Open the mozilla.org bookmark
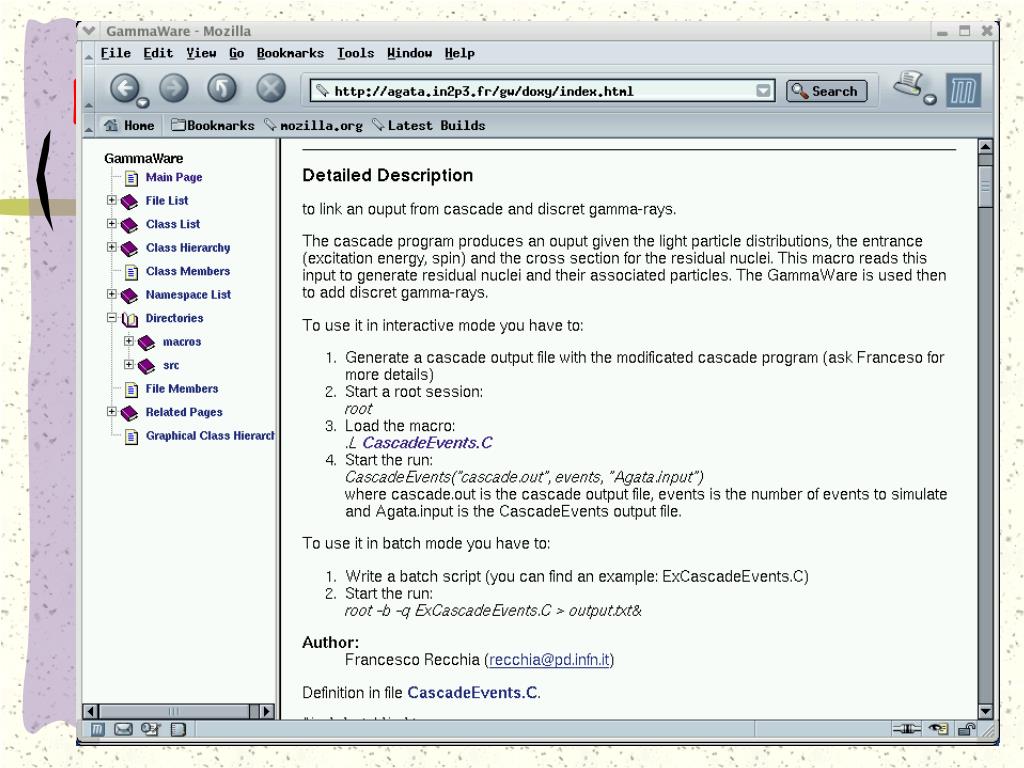1024x768 pixels. coord(313,125)
